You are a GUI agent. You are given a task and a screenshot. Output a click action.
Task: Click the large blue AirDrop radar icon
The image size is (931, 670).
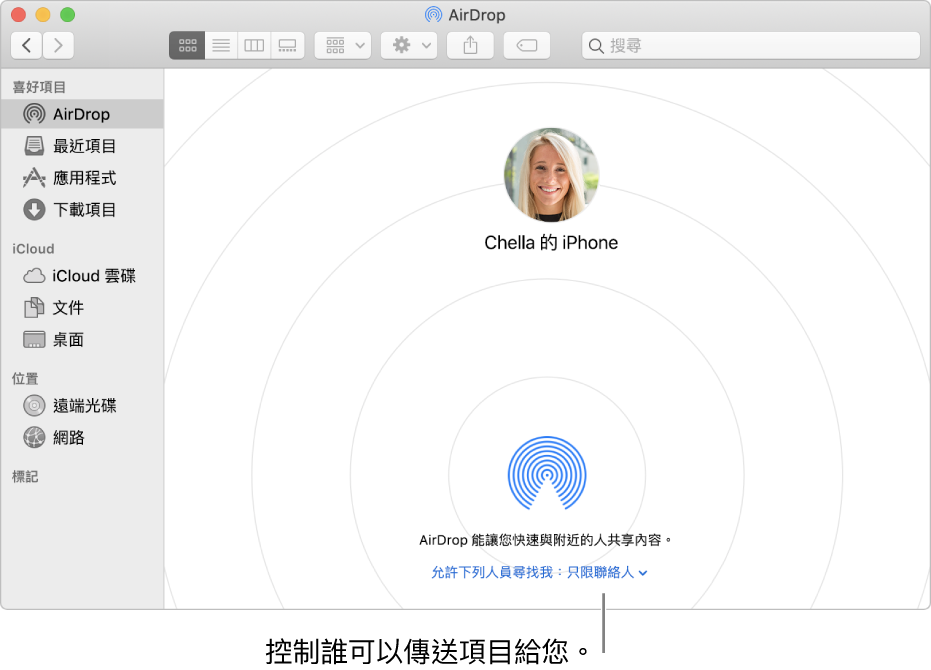547,473
